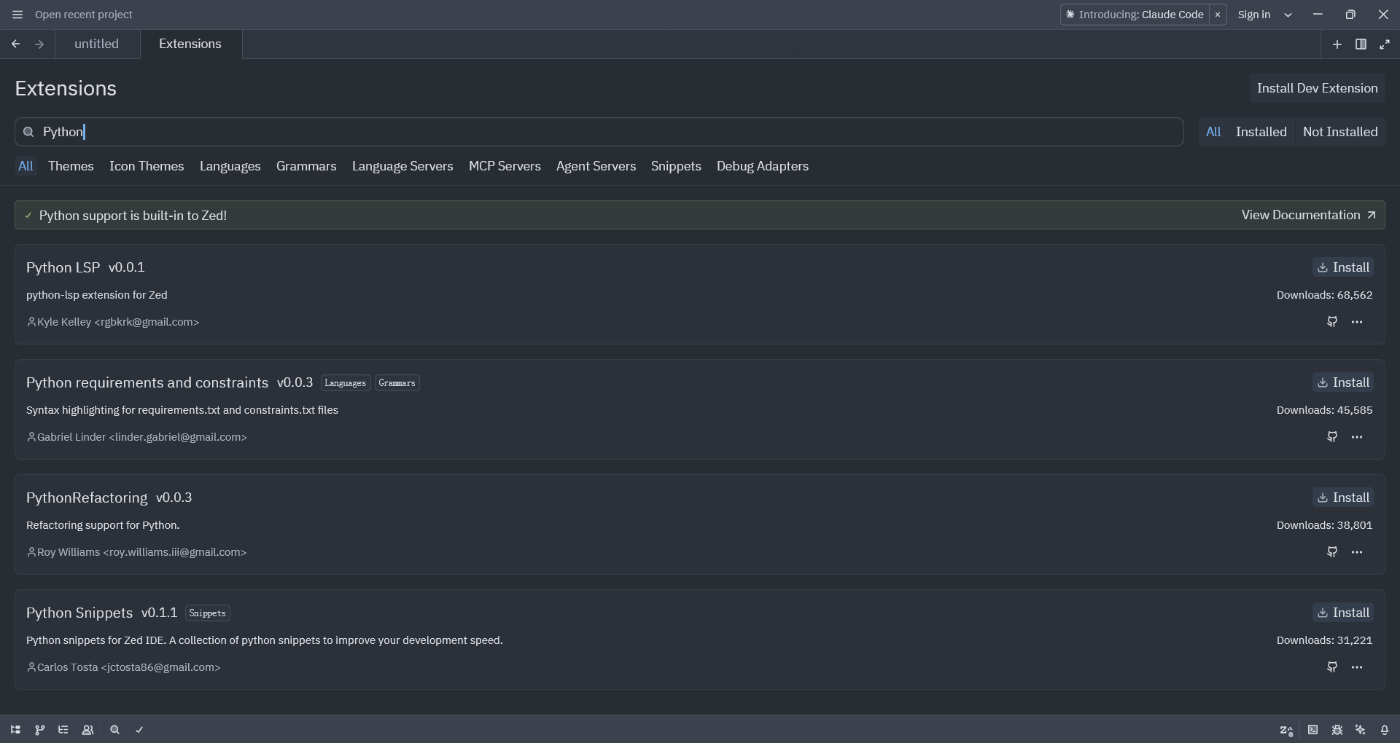1400x743 pixels.
Task: Switch to the Extensions tab
Action: pyautogui.click(x=190, y=44)
